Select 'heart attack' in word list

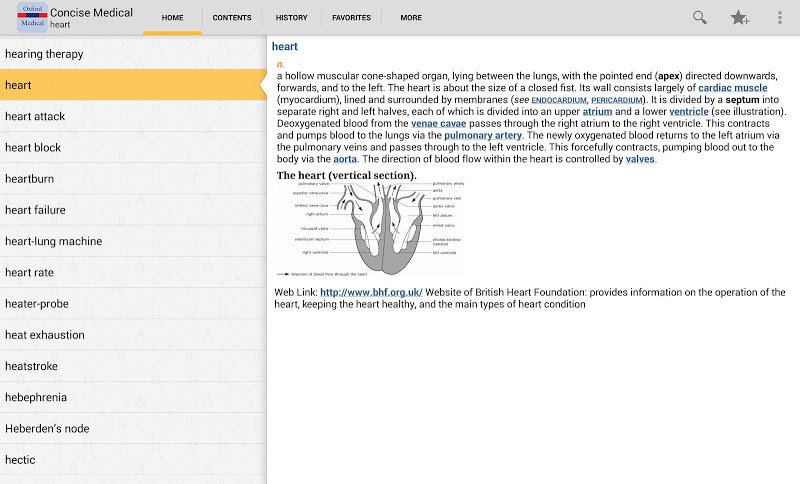pyautogui.click(x=133, y=116)
